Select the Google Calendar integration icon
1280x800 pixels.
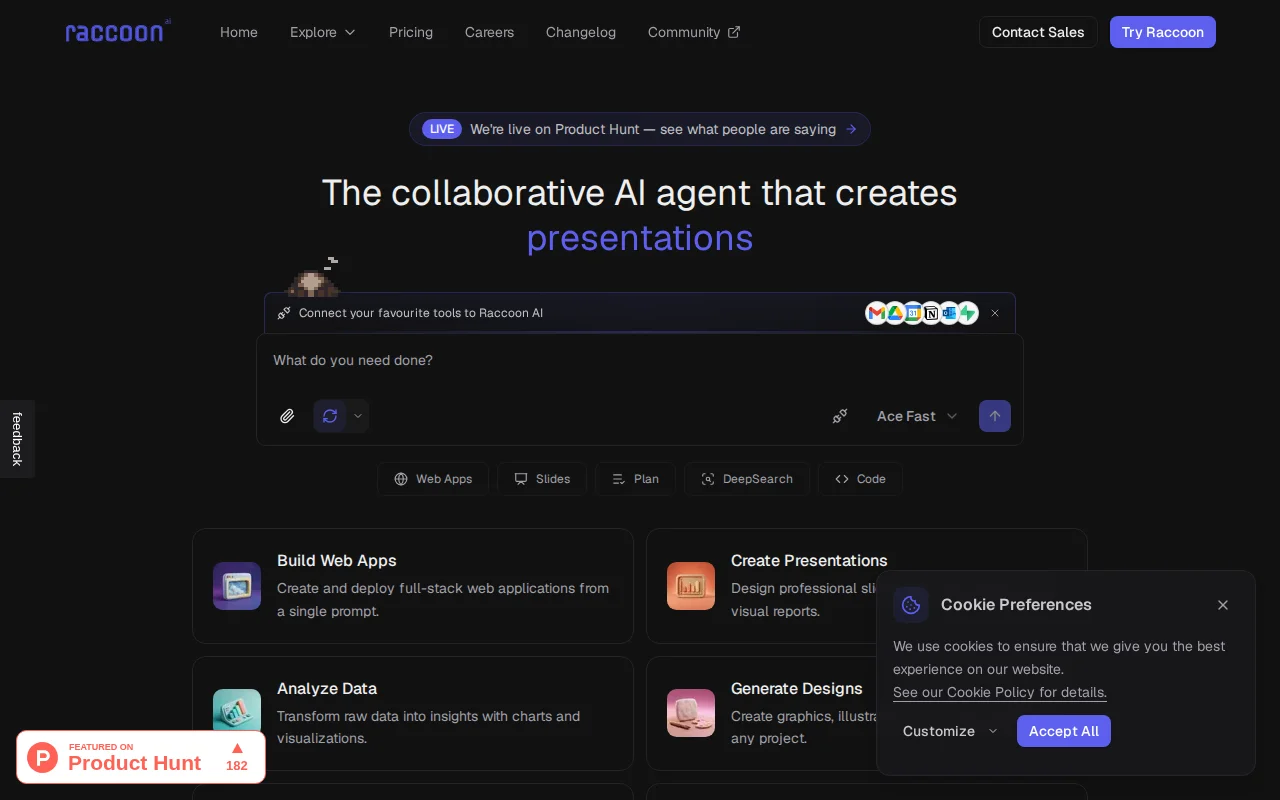point(913,313)
